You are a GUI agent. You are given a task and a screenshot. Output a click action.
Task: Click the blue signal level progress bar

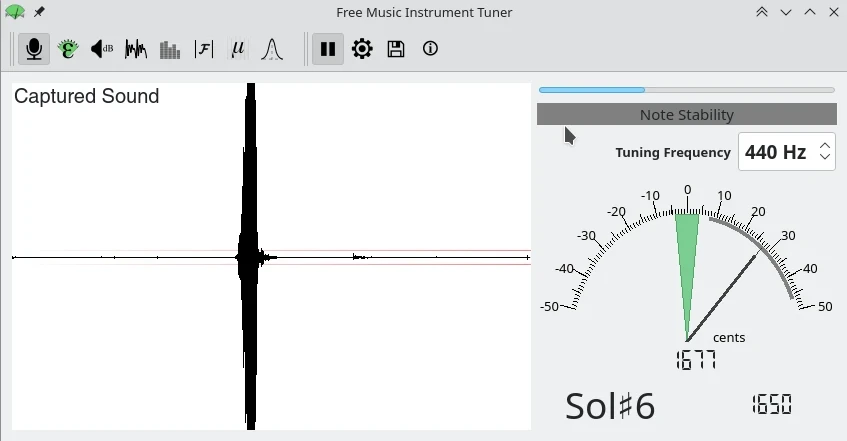(687, 90)
